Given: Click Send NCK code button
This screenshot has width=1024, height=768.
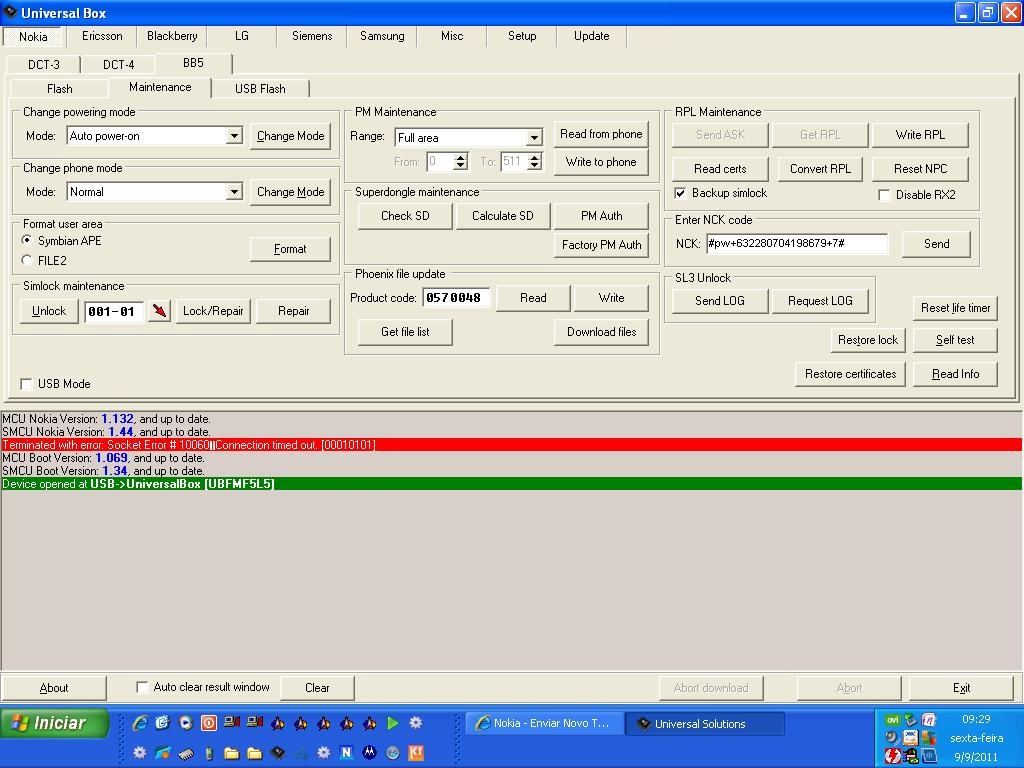Looking at the screenshot, I should point(936,244).
